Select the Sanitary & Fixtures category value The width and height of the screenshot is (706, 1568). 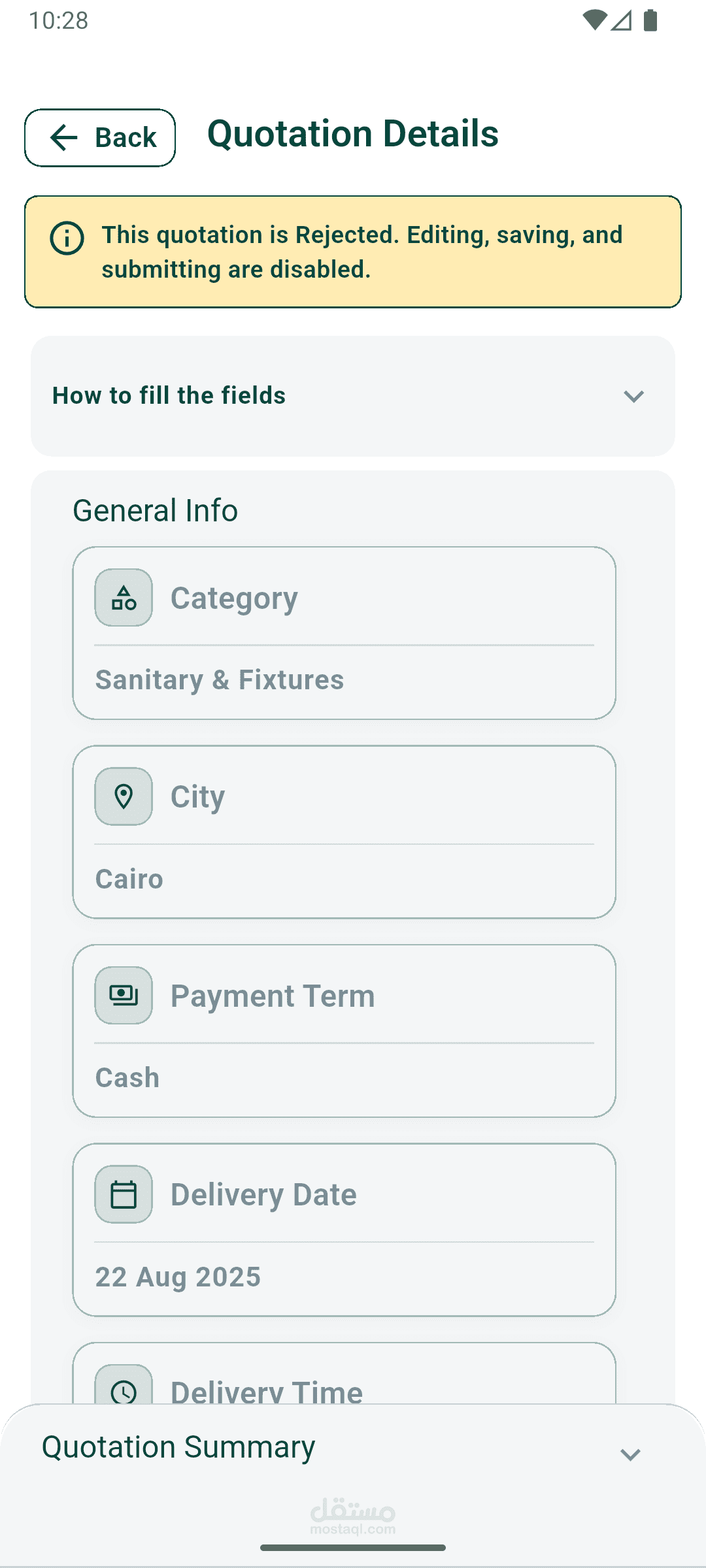point(220,680)
